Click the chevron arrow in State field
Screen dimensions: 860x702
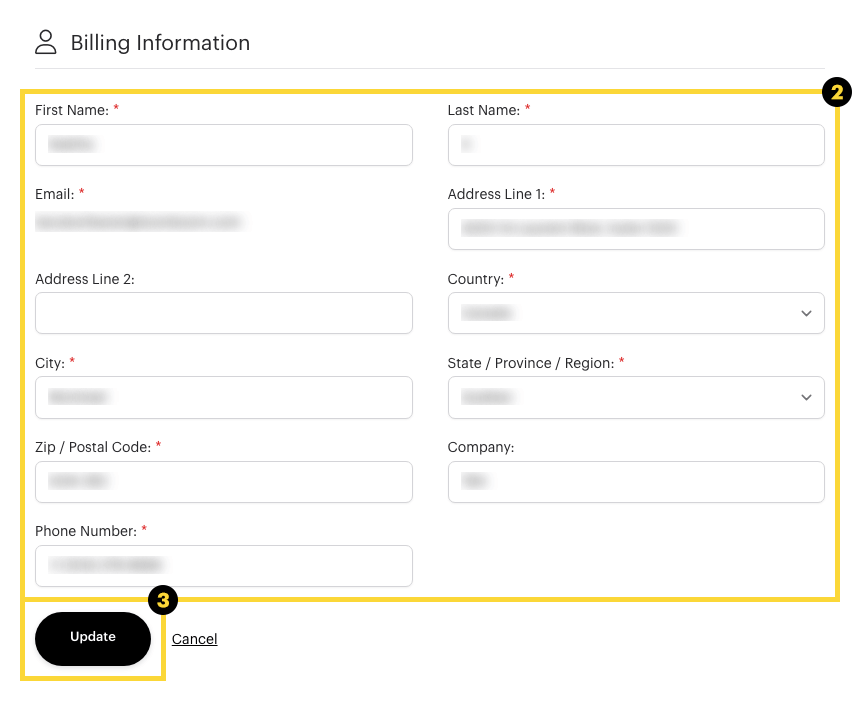pyautogui.click(x=806, y=397)
